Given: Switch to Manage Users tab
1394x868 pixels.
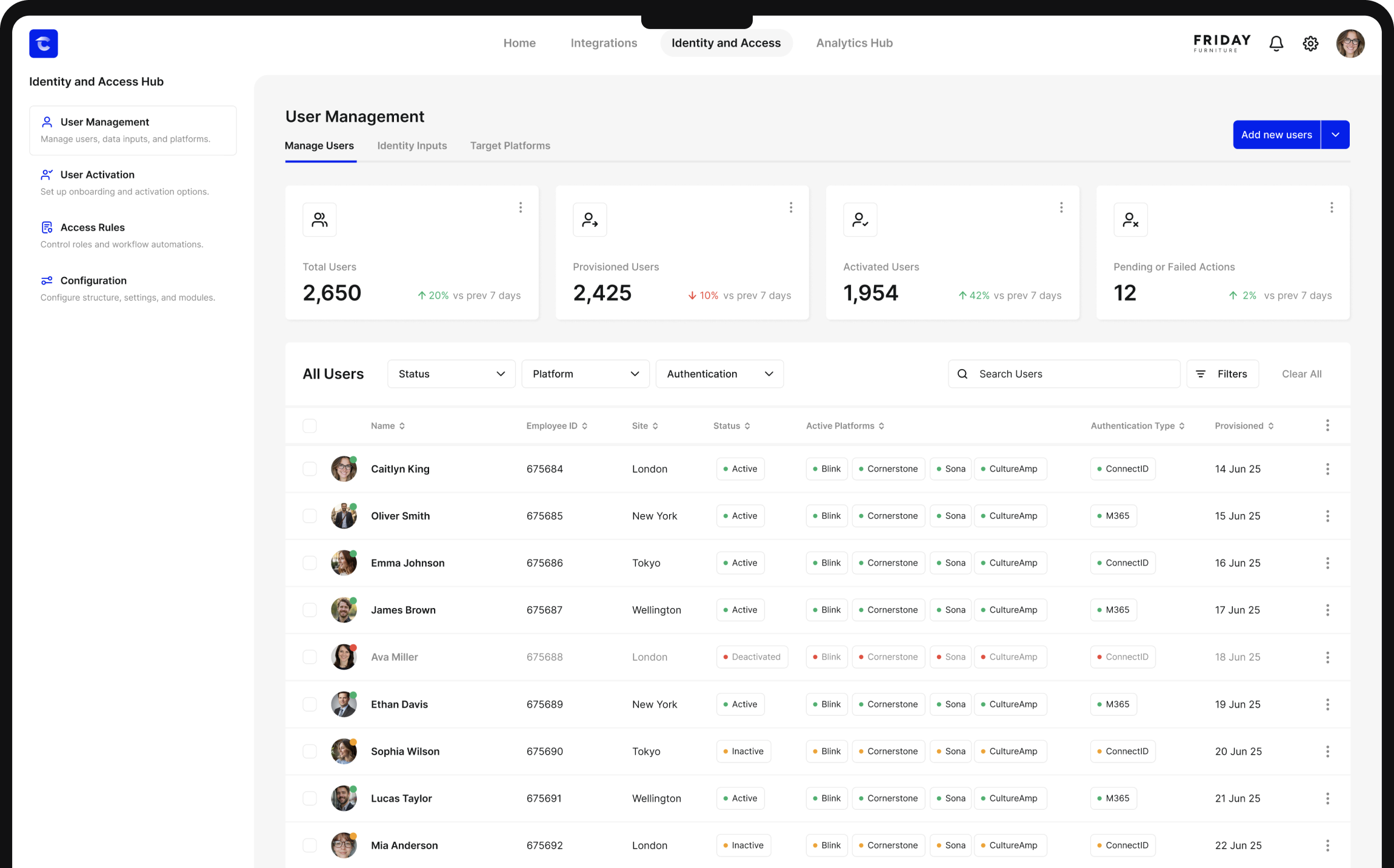Looking at the screenshot, I should coord(319,146).
